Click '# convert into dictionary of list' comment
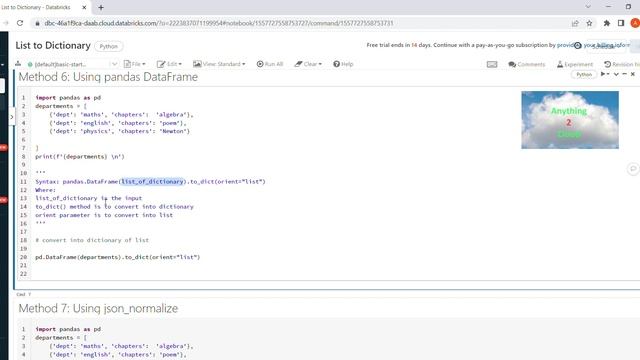Image resolution: width=640 pixels, height=360 pixels. (92, 240)
